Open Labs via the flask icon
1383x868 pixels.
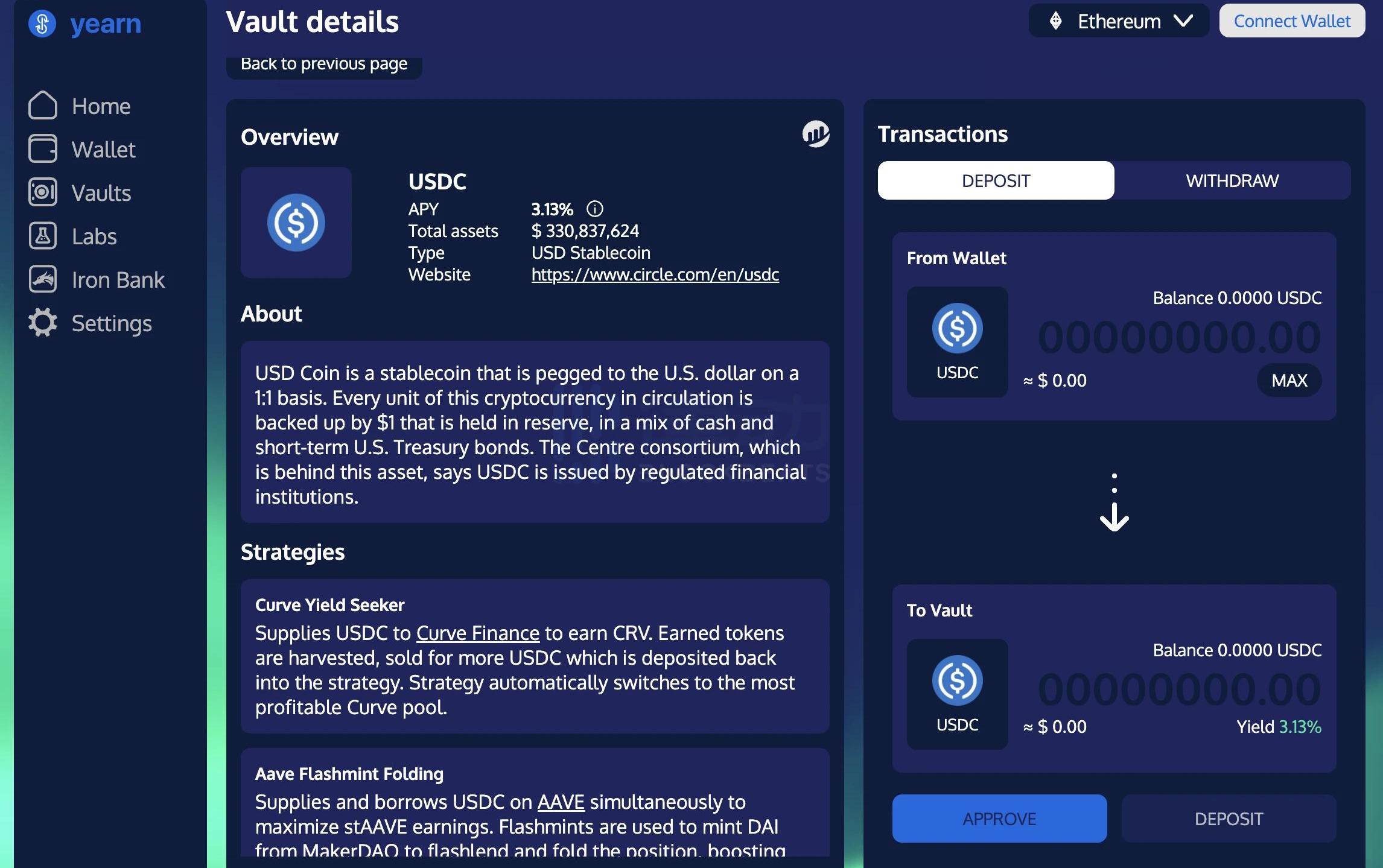(43, 236)
